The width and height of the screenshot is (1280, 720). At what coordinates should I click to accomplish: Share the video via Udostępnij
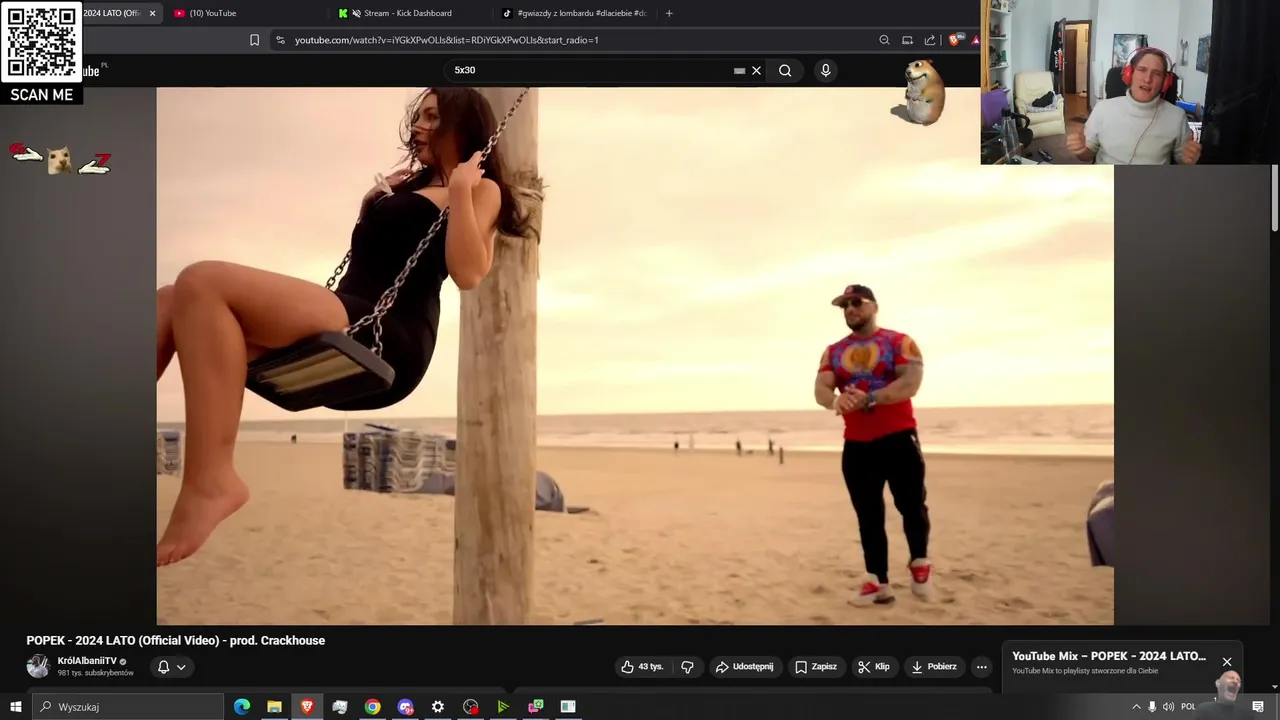click(744, 667)
